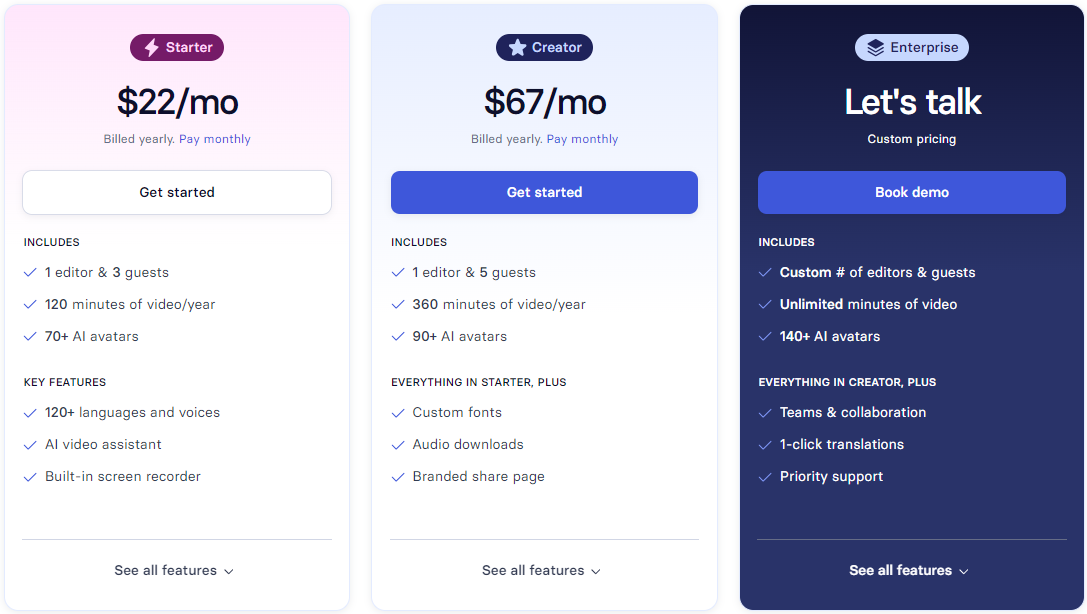Expand 'See all features' on the Enterprise card
This screenshot has height=614, width=1087.
click(x=909, y=570)
